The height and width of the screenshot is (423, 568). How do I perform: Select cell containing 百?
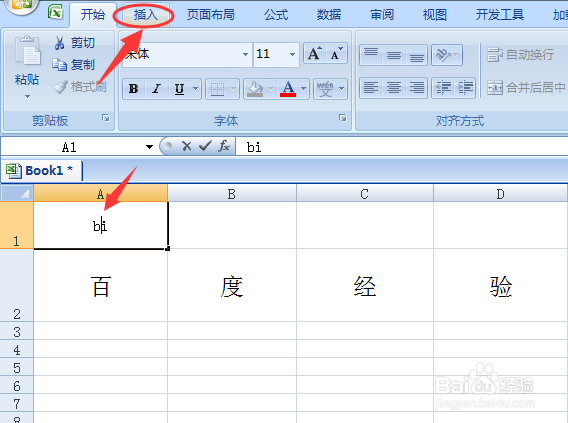(x=101, y=285)
